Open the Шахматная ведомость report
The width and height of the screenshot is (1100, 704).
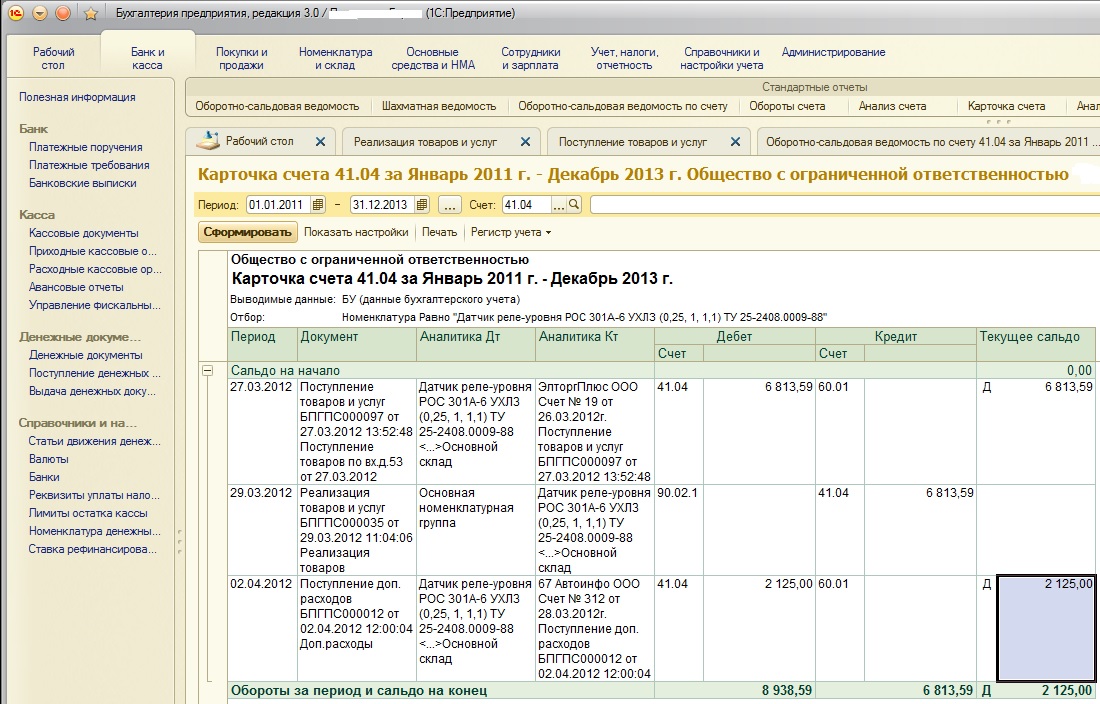coord(439,106)
